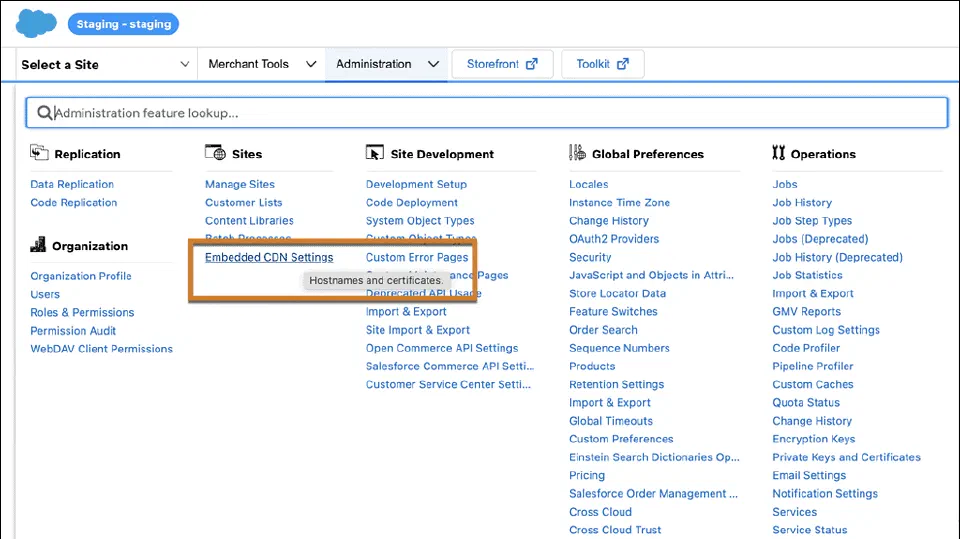Open OAuth2 Providers
960x539 pixels.
click(x=614, y=239)
